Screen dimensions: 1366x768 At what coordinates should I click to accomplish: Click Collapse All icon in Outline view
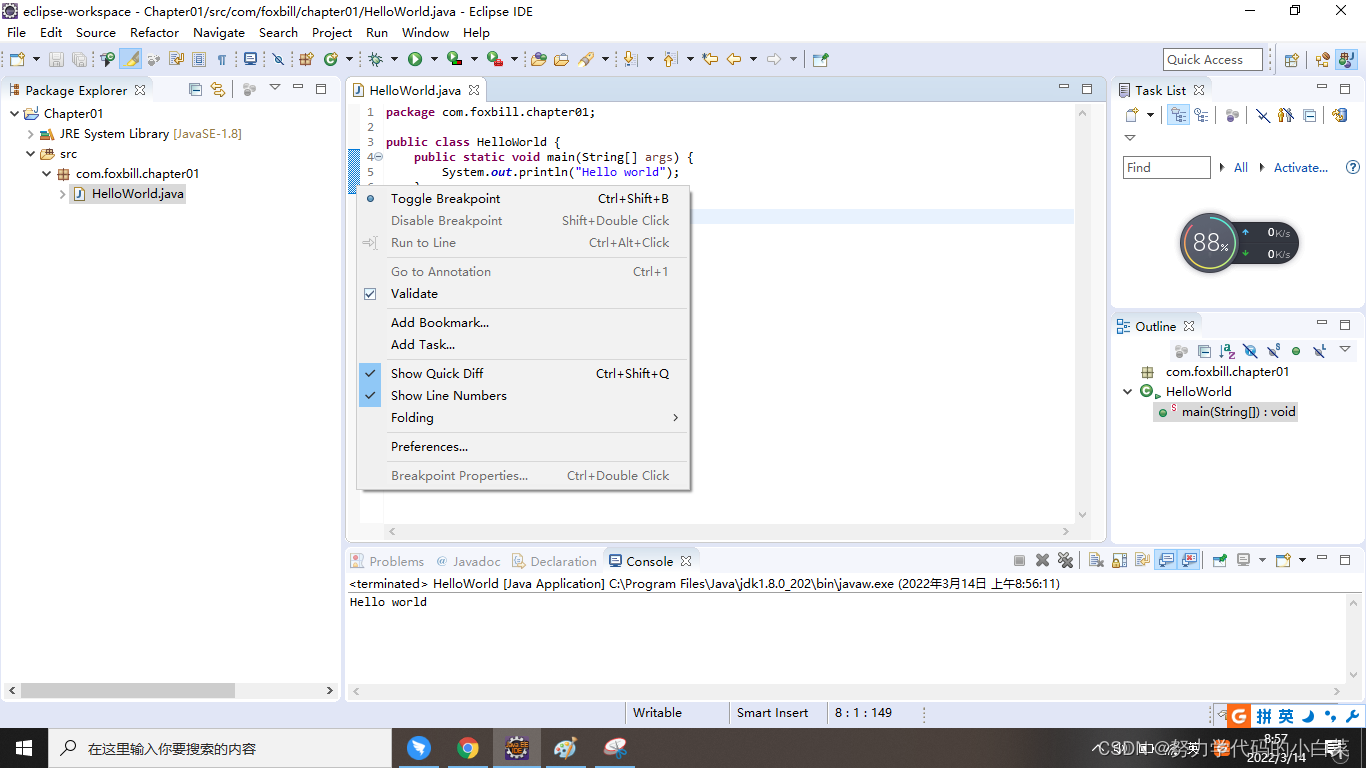click(x=1205, y=351)
